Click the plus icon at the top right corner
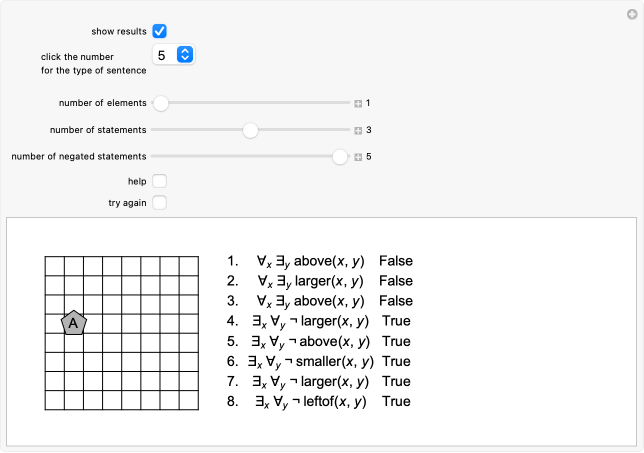The image size is (644, 453). point(630,13)
